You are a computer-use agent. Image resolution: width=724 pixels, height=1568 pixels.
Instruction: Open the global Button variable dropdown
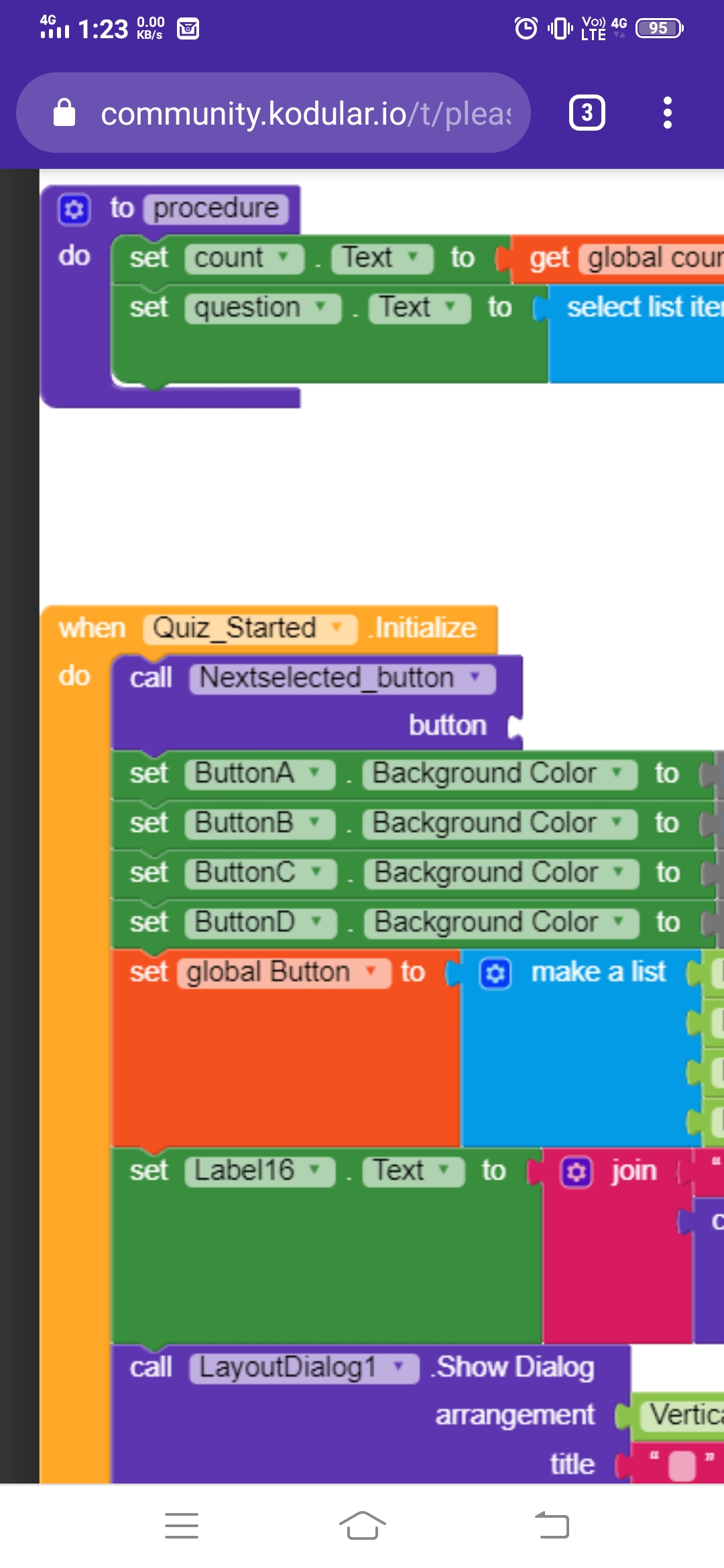pyautogui.click(x=284, y=973)
